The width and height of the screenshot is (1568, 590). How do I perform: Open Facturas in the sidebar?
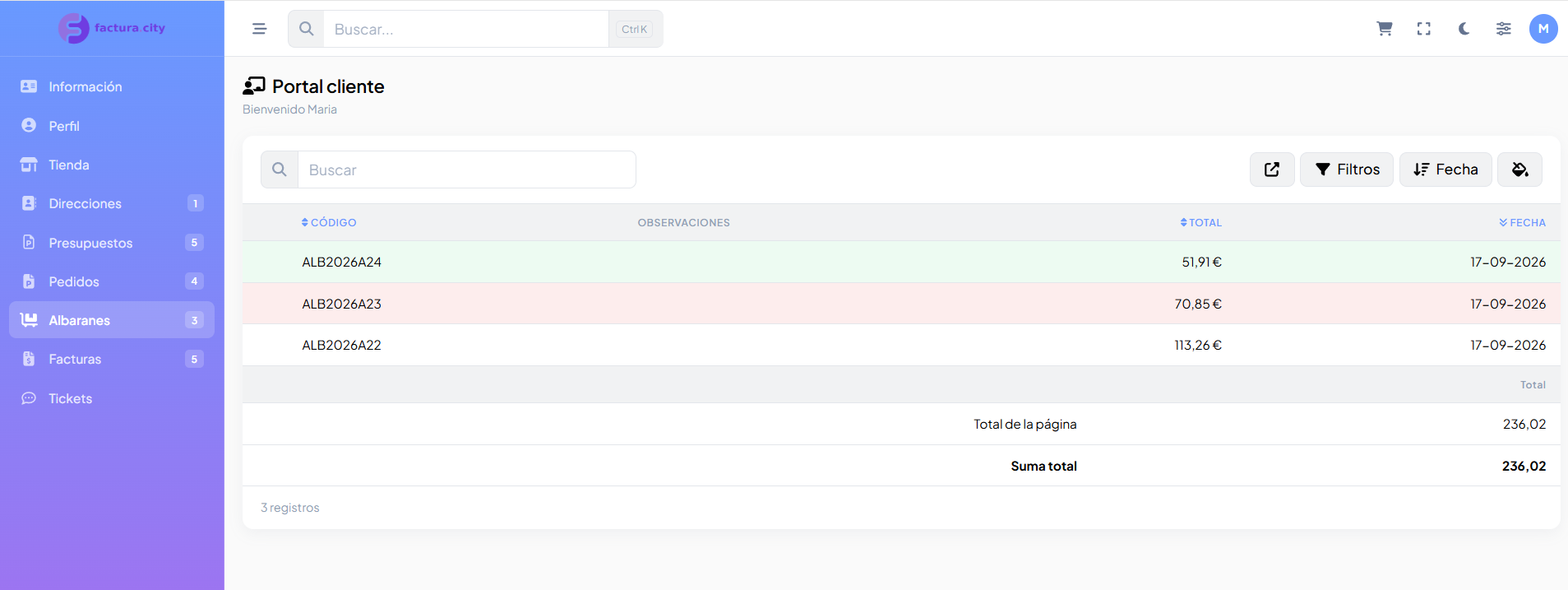click(112, 359)
